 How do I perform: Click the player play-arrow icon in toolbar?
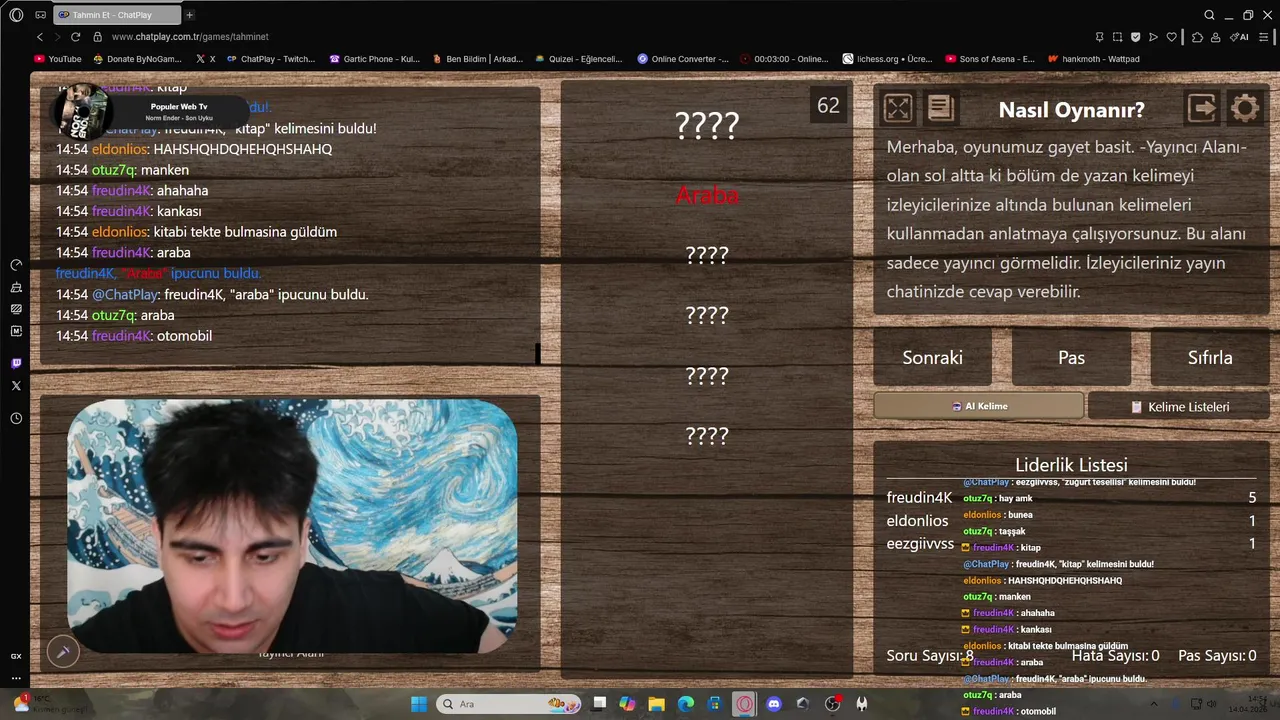(x=1153, y=37)
